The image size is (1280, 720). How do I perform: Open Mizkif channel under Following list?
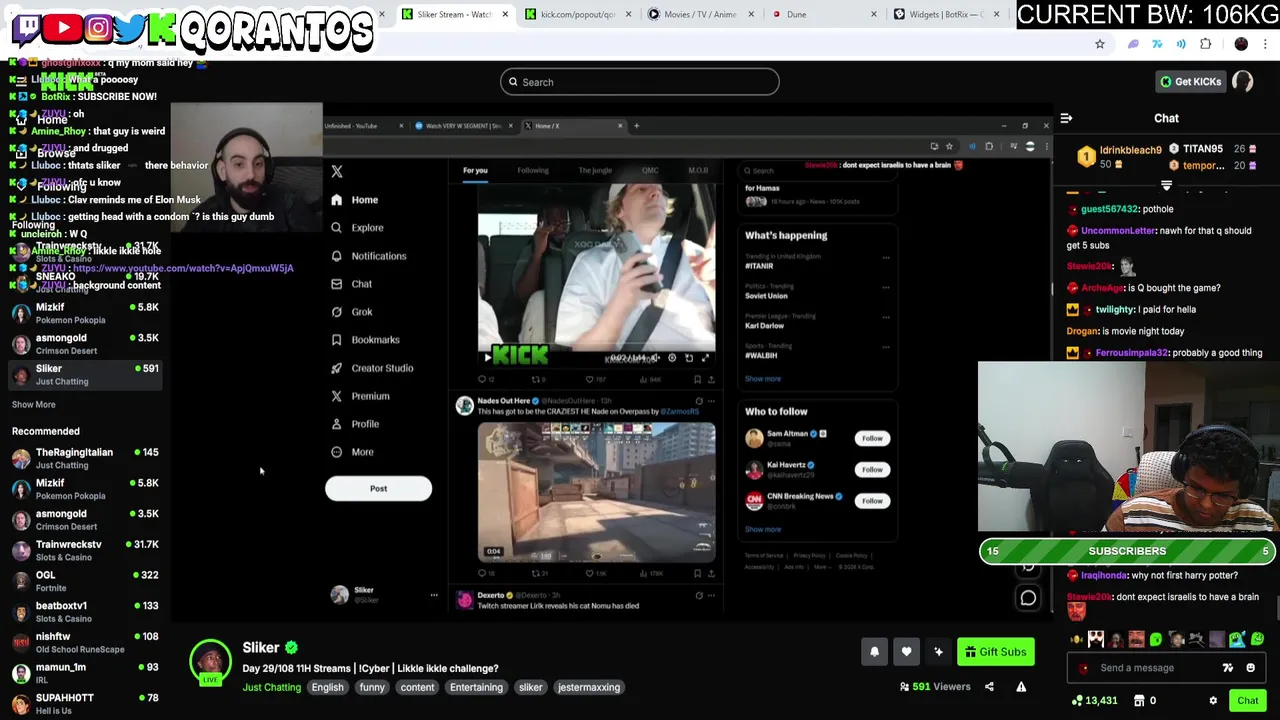(85, 313)
